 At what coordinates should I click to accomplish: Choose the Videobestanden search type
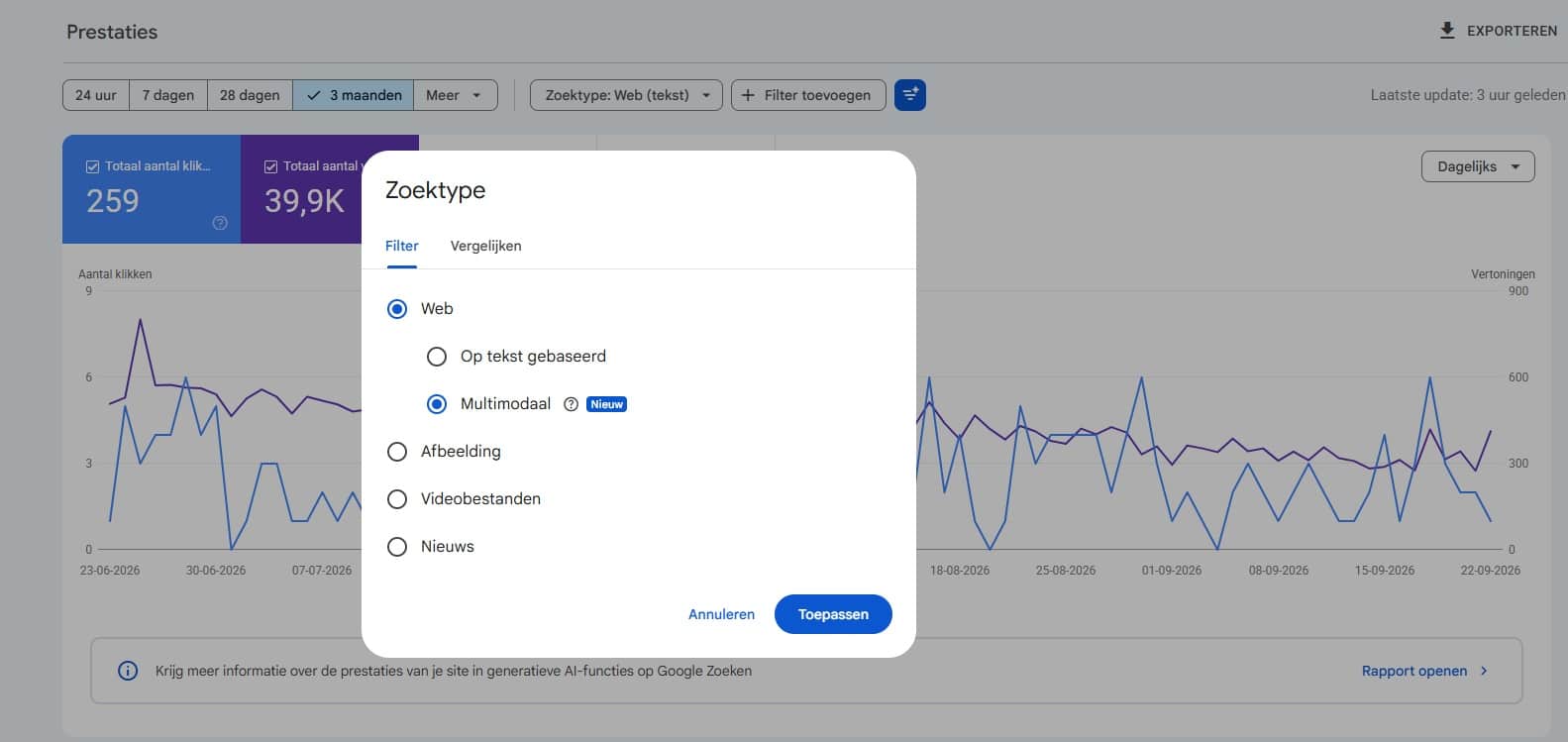coord(397,499)
